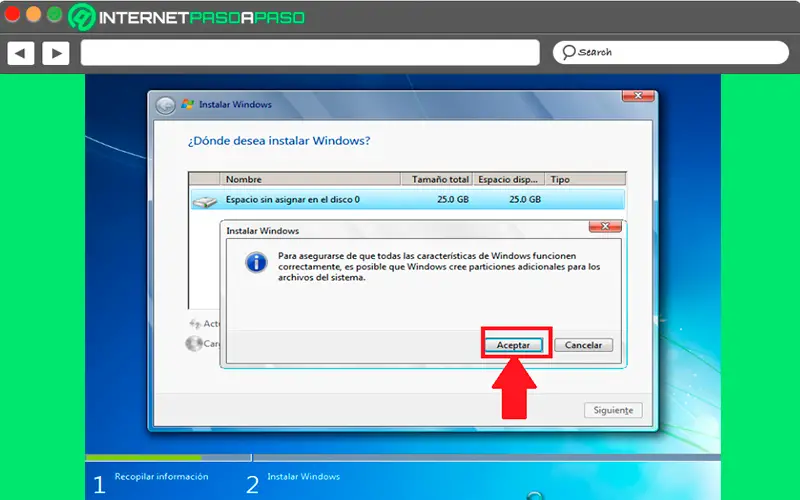Sort by Espacio disp... column header
Image resolution: width=800 pixels, height=500 pixels.
(x=509, y=179)
